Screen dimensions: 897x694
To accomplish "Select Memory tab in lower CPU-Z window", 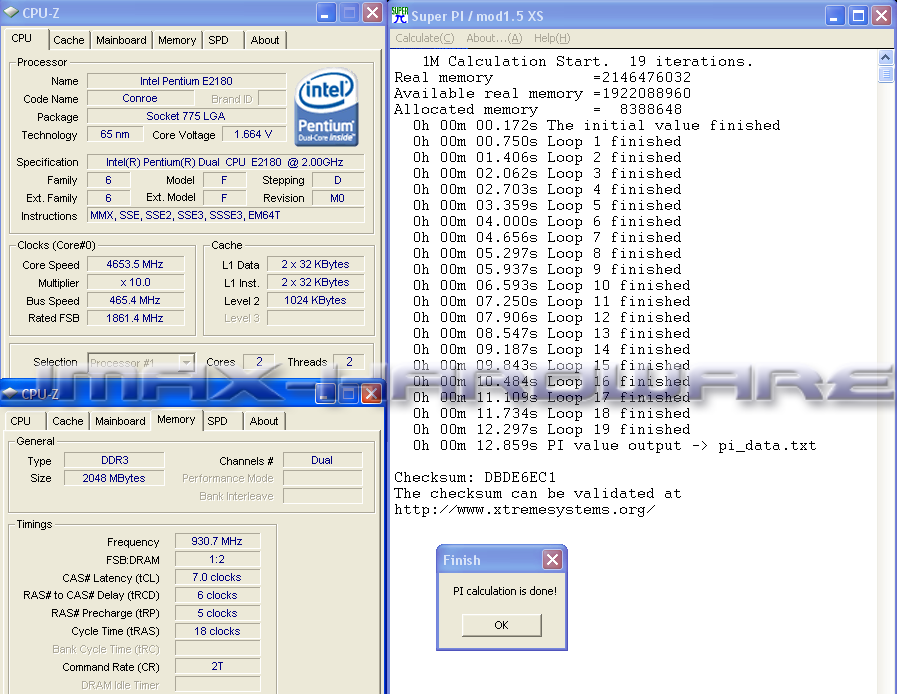I will coord(176,419).
